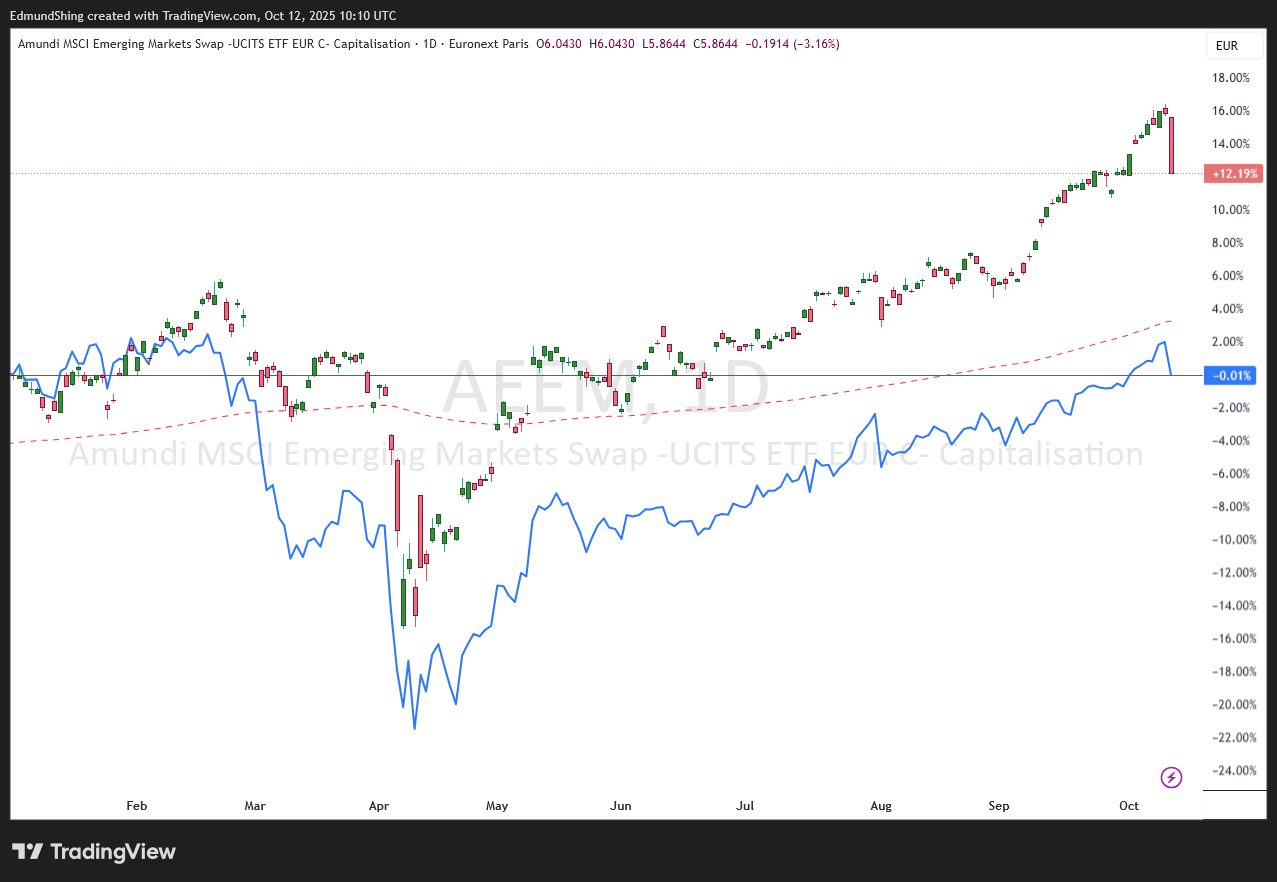The width and height of the screenshot is (1277, 882).
Task: Click the 1D interval label in header
Action: pyautogui.click(x=428, y=44)
